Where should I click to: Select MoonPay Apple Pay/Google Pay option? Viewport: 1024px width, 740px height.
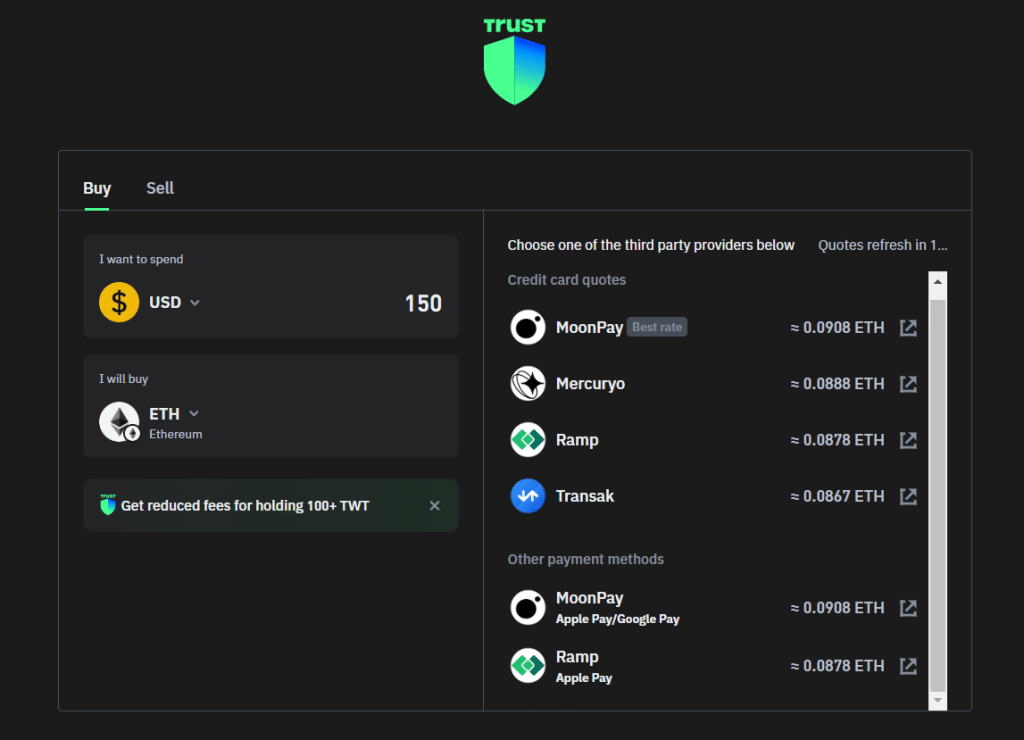[714, 607]
